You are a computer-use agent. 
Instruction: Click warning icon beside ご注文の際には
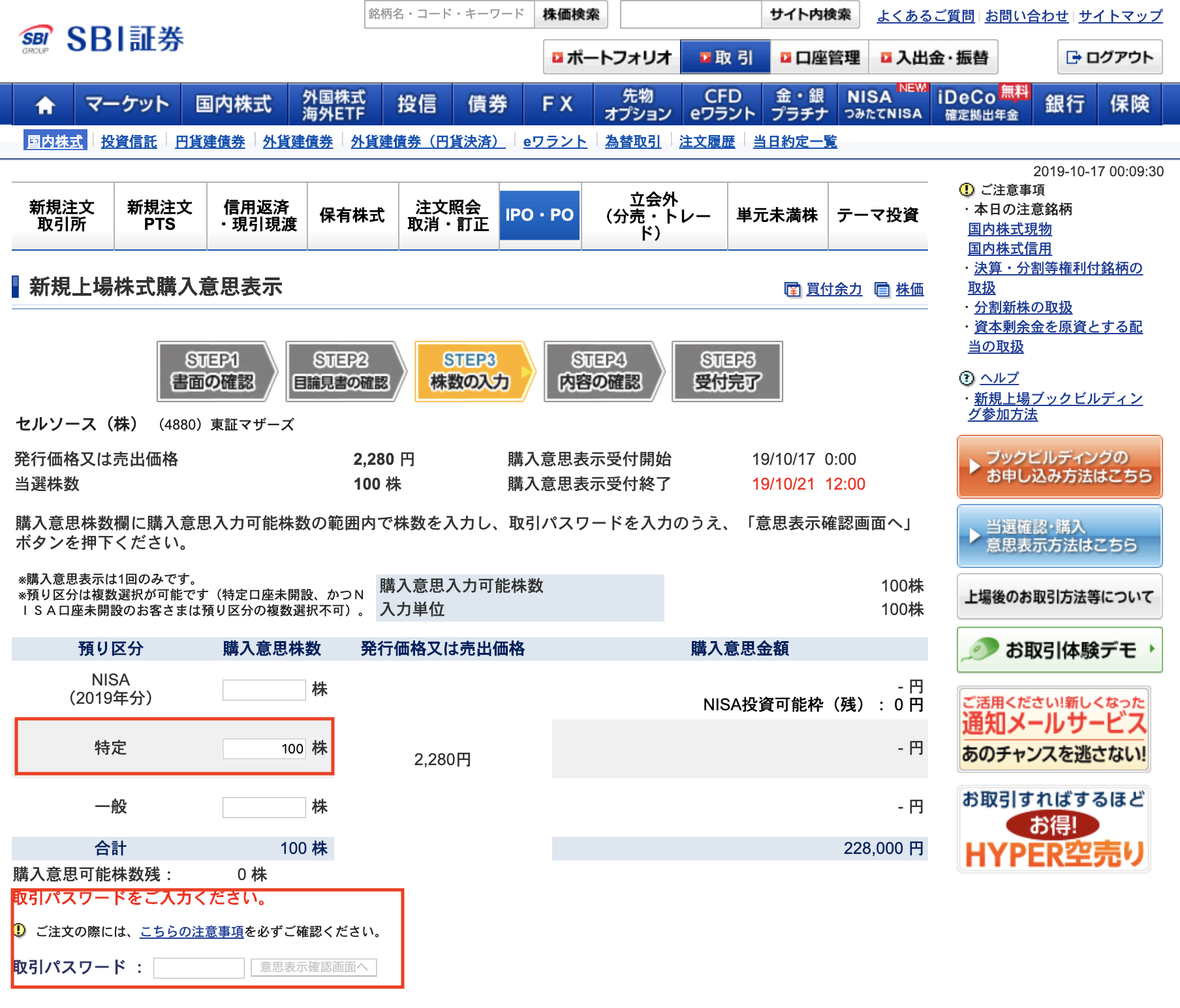tap(20, 930)
